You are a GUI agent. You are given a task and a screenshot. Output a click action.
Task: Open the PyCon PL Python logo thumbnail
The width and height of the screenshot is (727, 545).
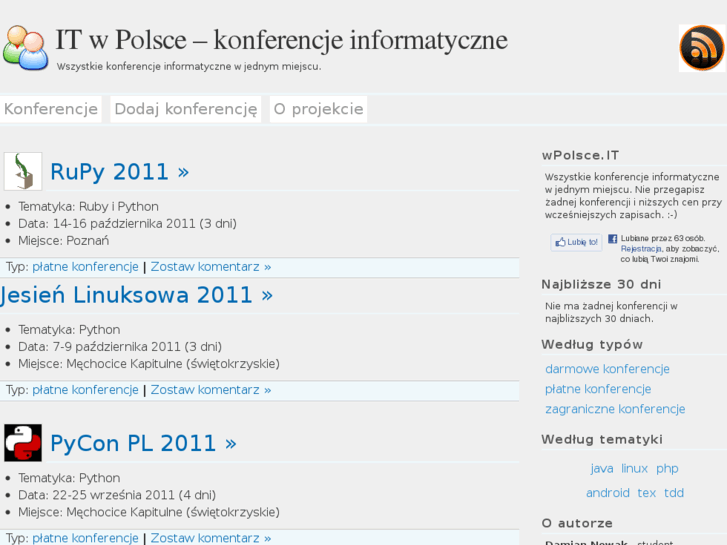[x=23, y=442]
